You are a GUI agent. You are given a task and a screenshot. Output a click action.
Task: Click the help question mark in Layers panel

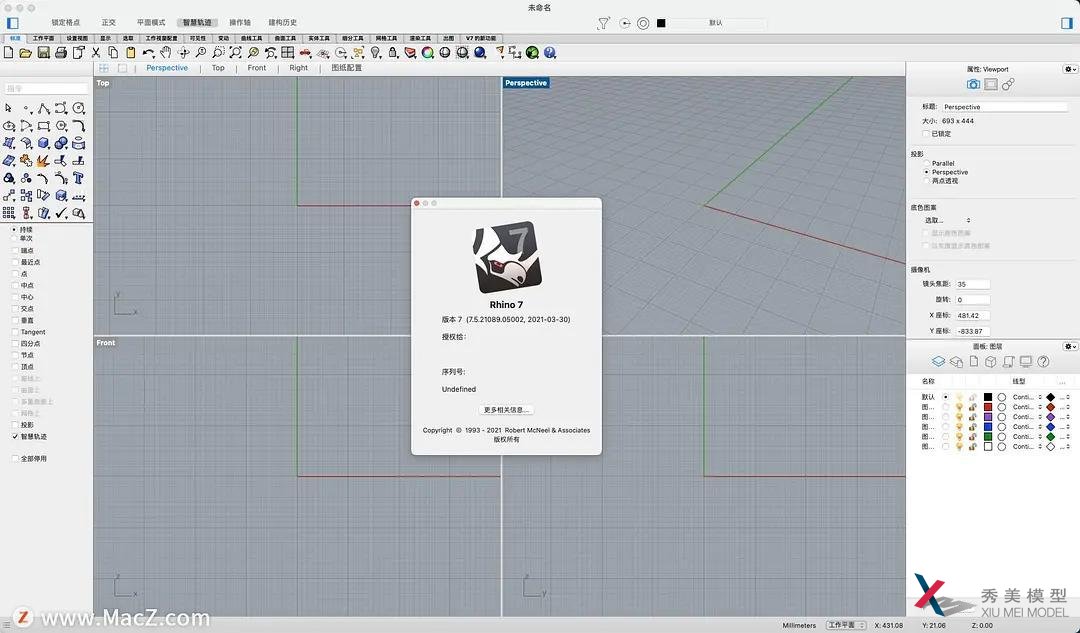coord(1043,362)
